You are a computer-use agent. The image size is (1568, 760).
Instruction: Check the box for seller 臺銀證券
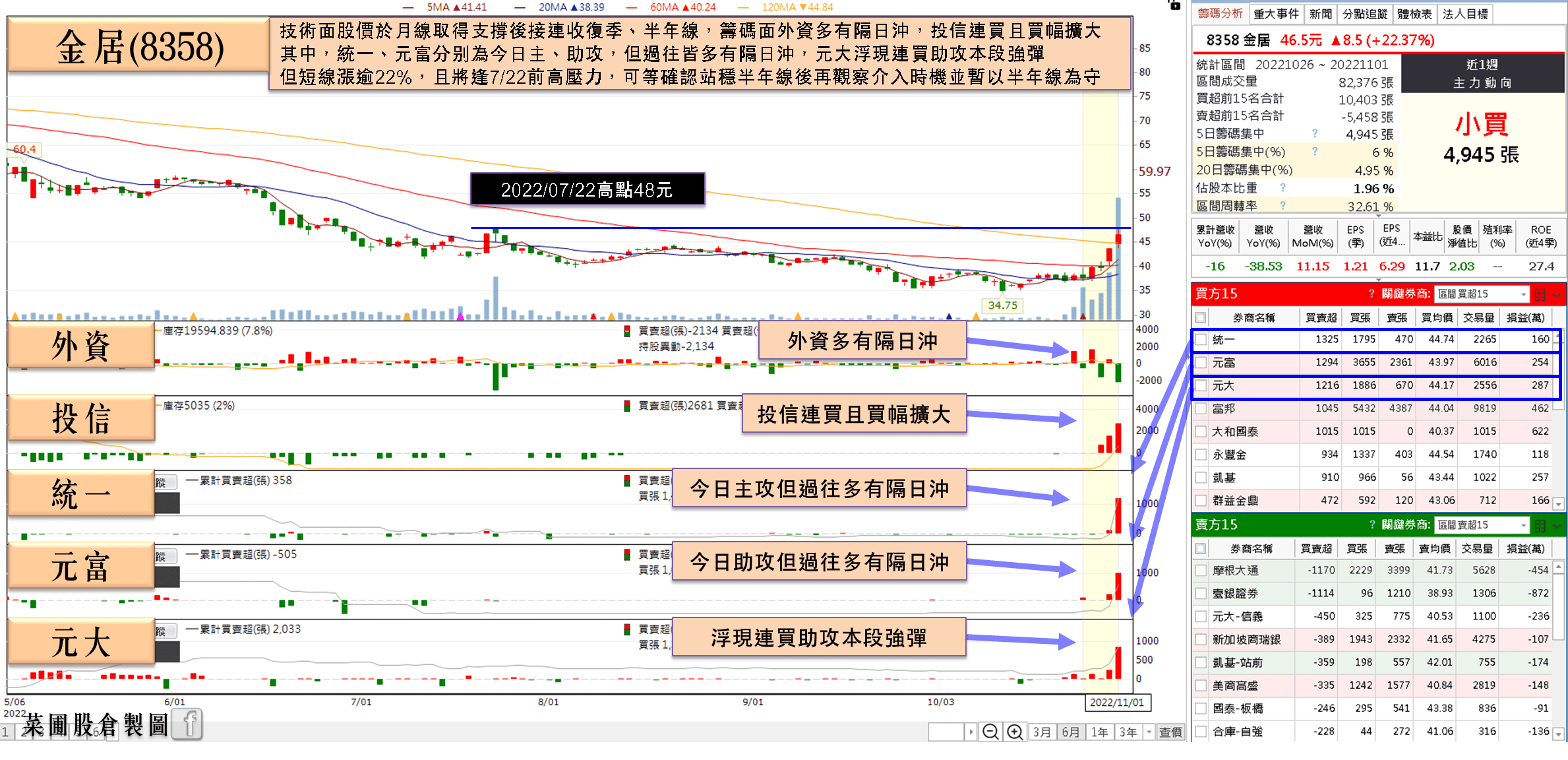(x=1201, y=594)
